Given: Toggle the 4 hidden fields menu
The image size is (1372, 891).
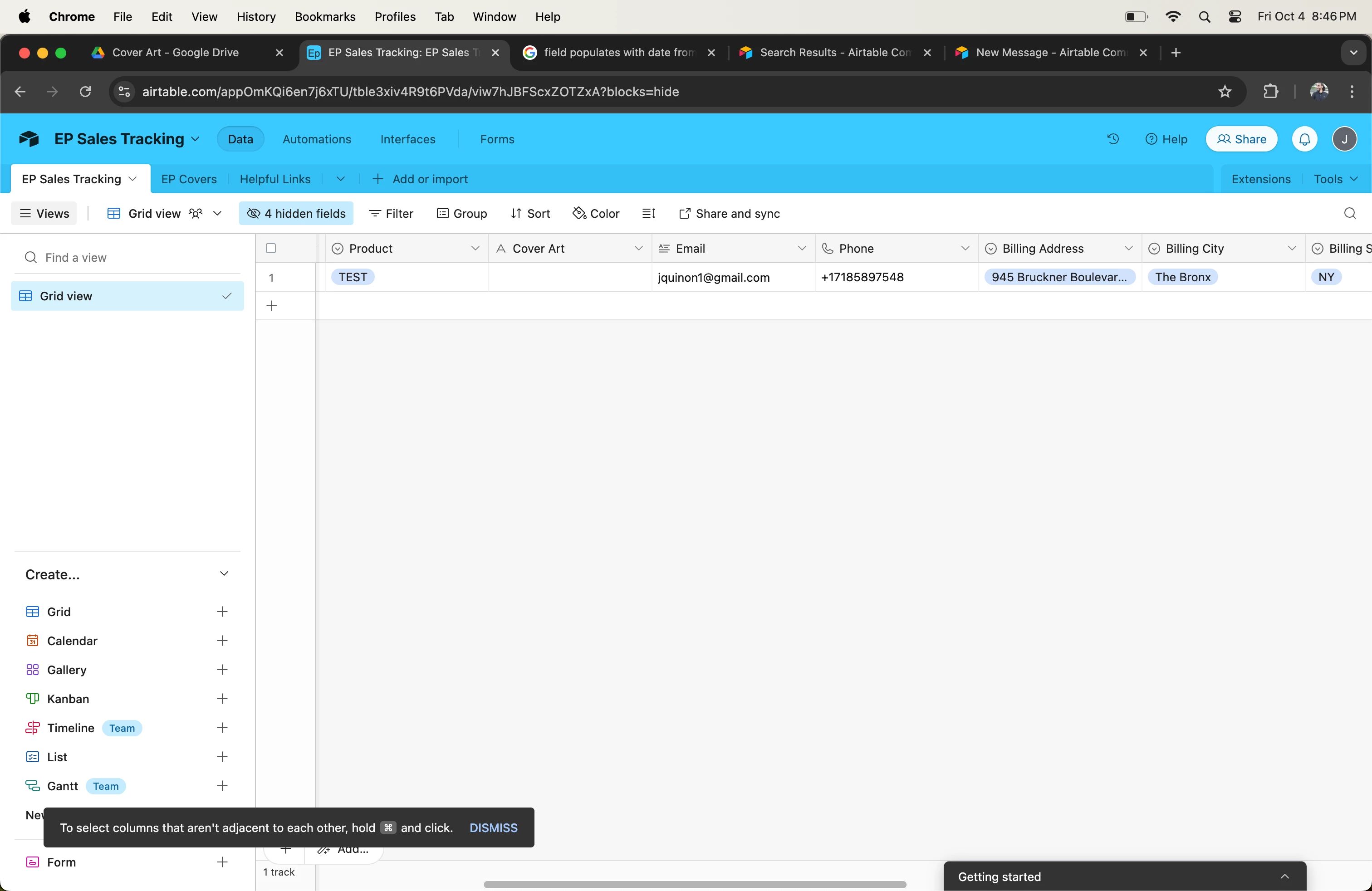Looking at the screenshot, I should click(x=296, y=214).
